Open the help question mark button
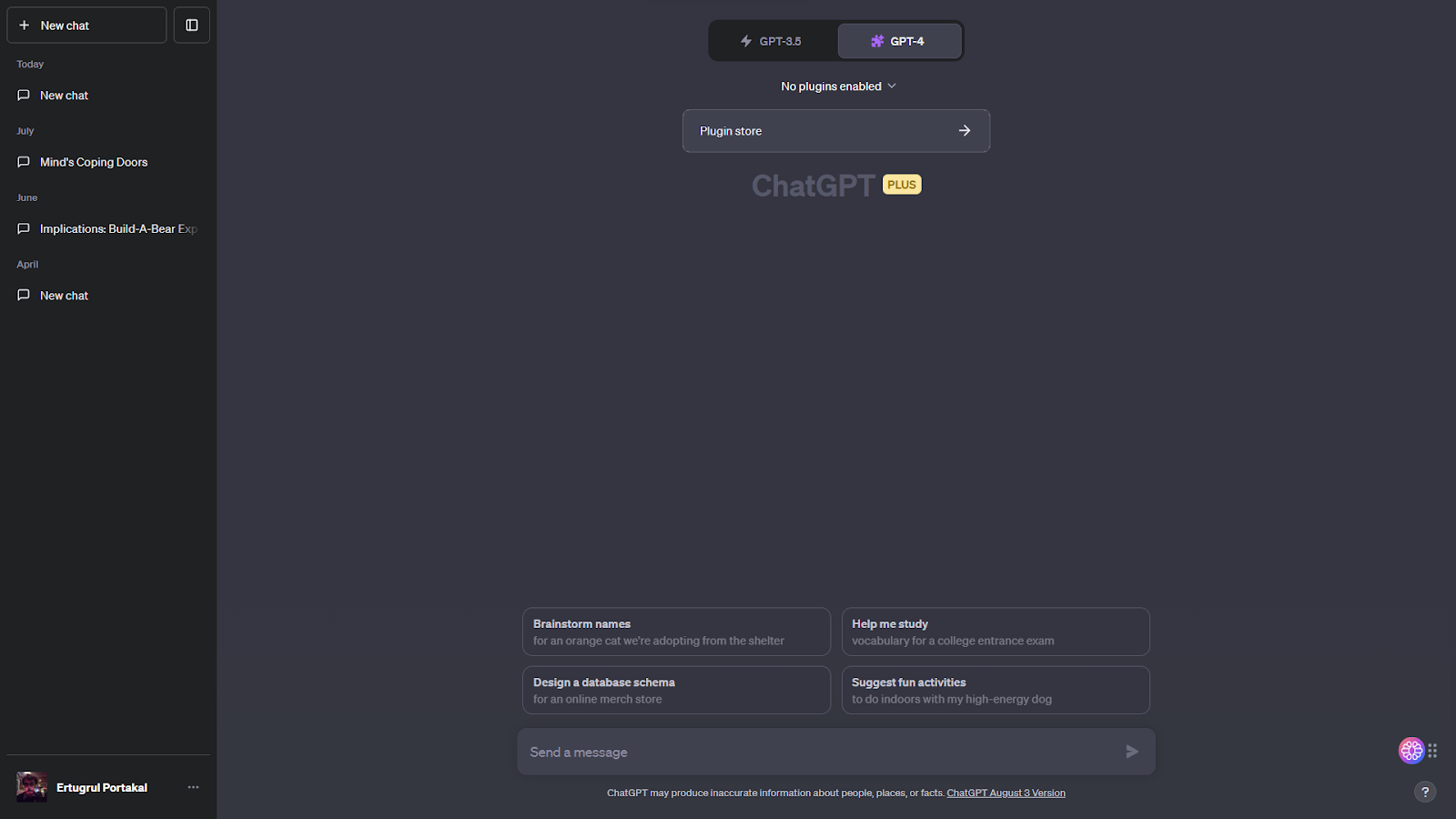The width and height of the screenshot is (1456, 819). point(1425,792)
